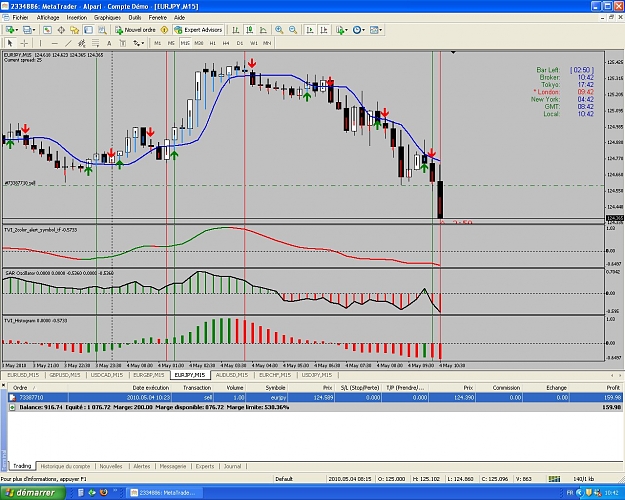Image resolution: width=625 pixels, height=500 pixels.
Task: Open the Arrows objects dropdown
Action: point(139,43)
